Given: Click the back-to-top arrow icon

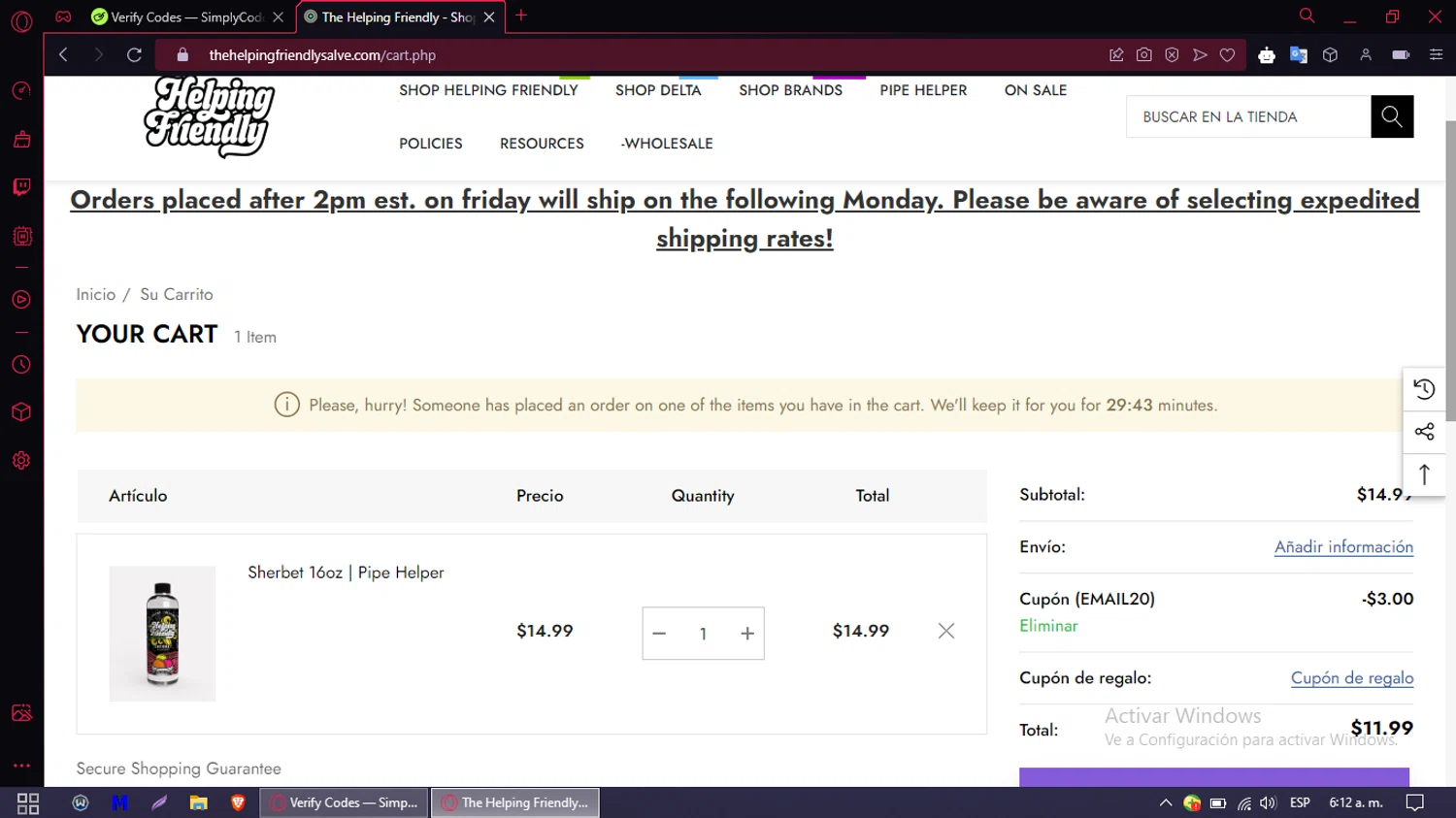Looking at the screenshot, I should (1424, 474).
